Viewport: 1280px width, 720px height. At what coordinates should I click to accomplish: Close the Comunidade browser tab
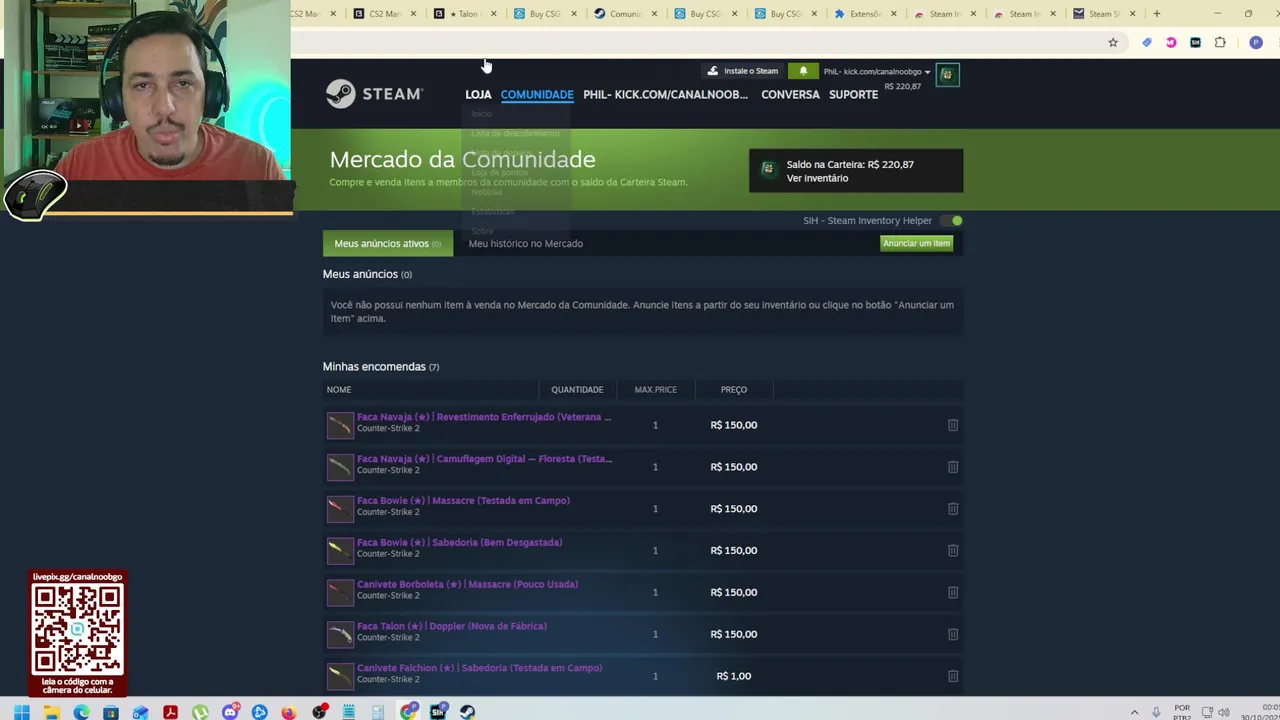point(655,14)
